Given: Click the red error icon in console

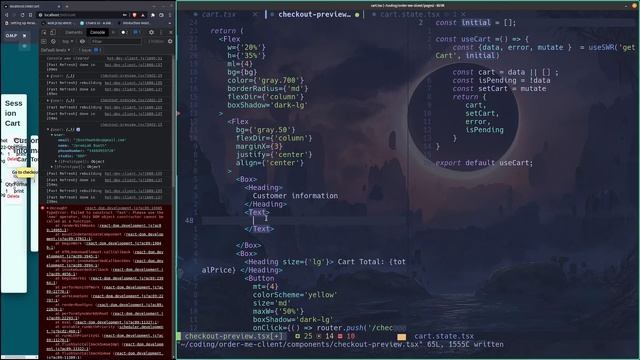Looking at the screenshot, I should [42, 208].
